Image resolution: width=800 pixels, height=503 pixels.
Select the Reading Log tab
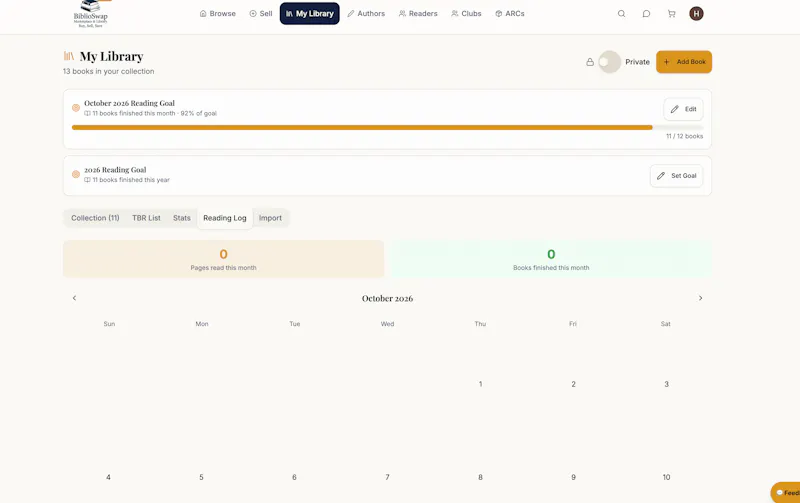point(224,218)
